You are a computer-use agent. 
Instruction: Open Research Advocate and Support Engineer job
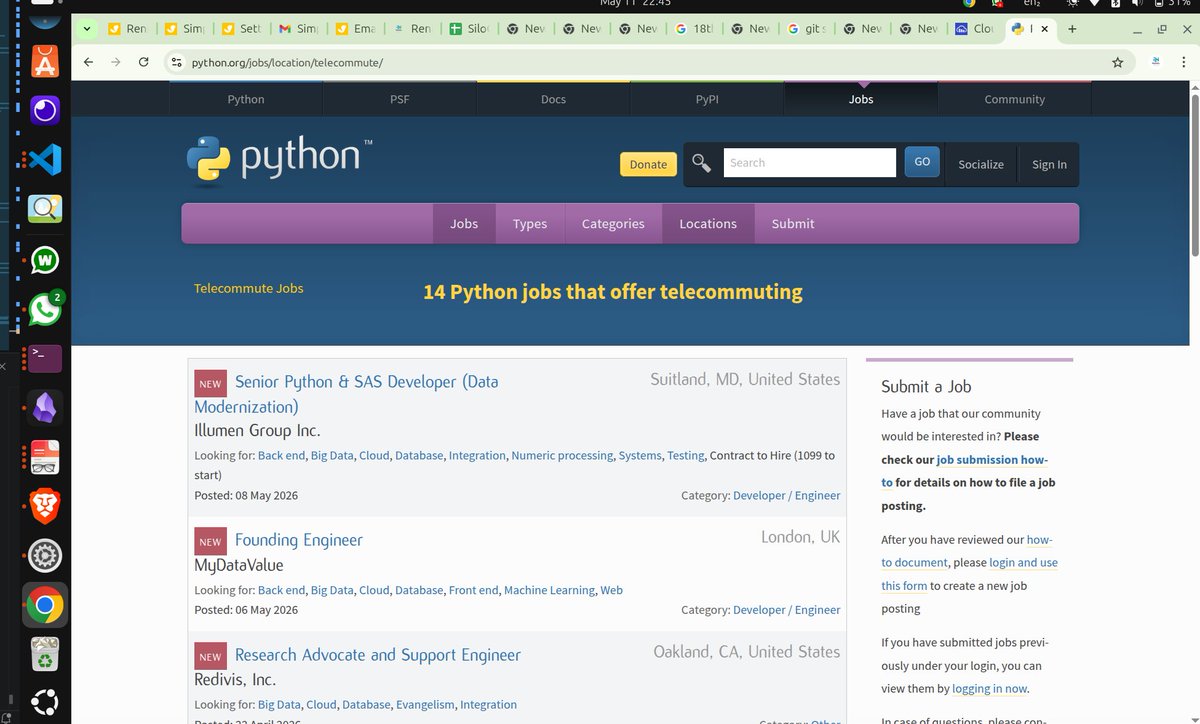pyautogui.click(x=378, y=655)
